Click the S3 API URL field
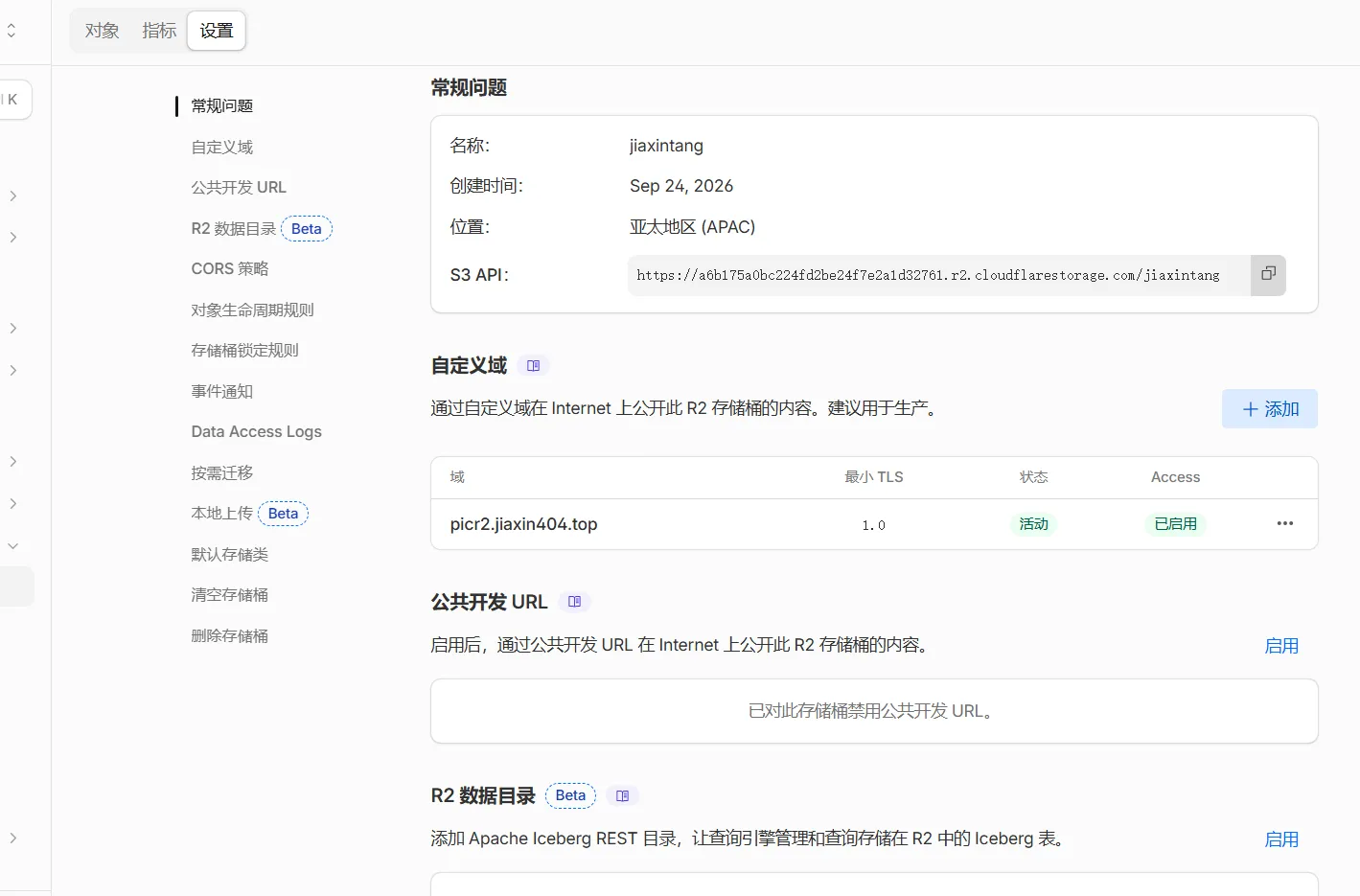The width and height of the screenshot is (1360, 896). 939,275
